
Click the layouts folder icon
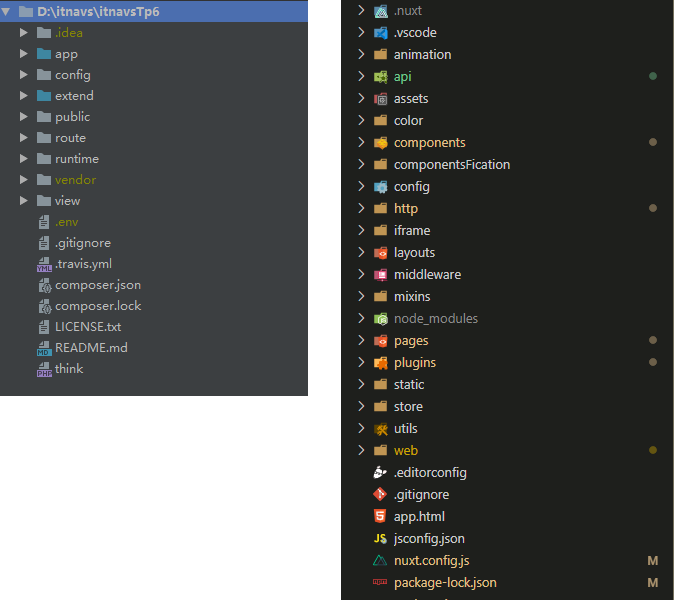pyautogui.click(x=380, y=253)
